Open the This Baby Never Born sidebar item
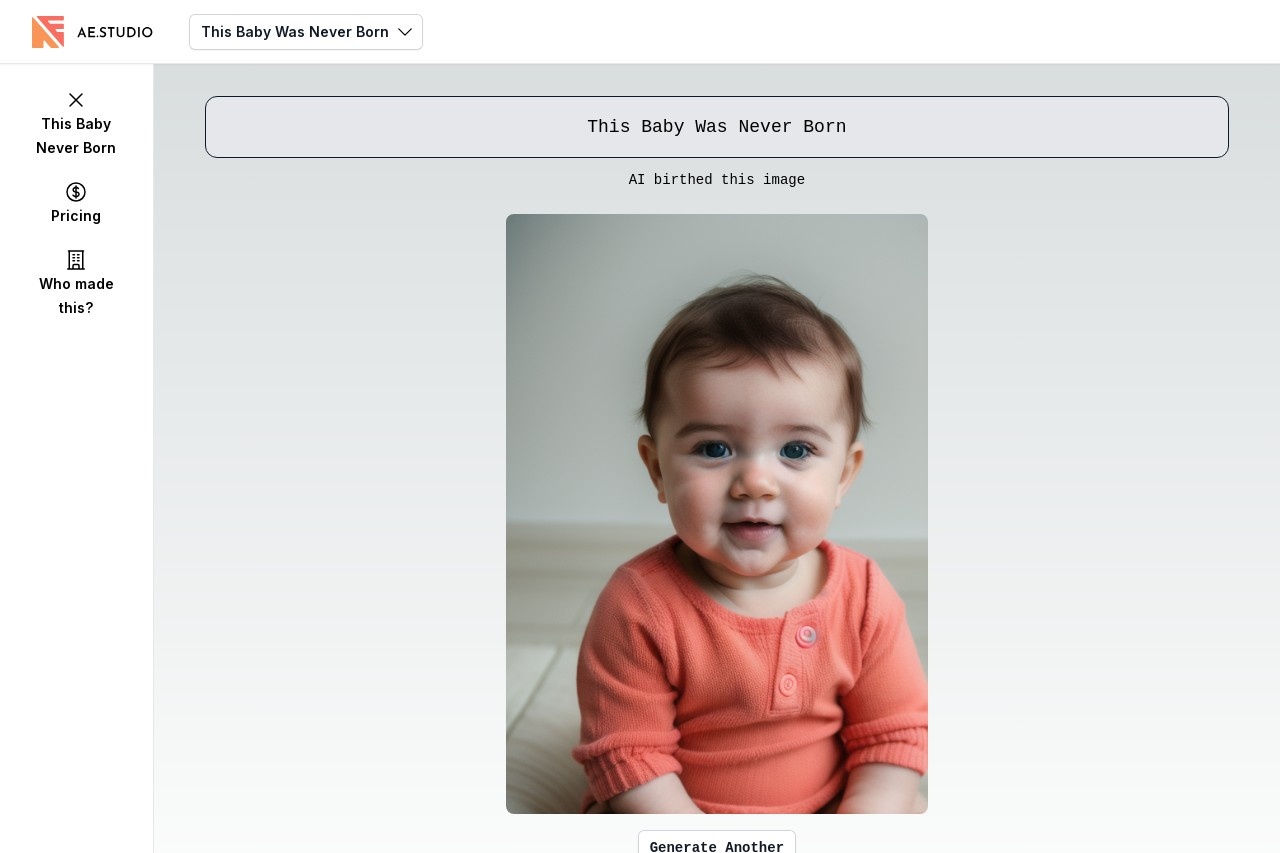 pyautogui.click(x=76, y=124)
